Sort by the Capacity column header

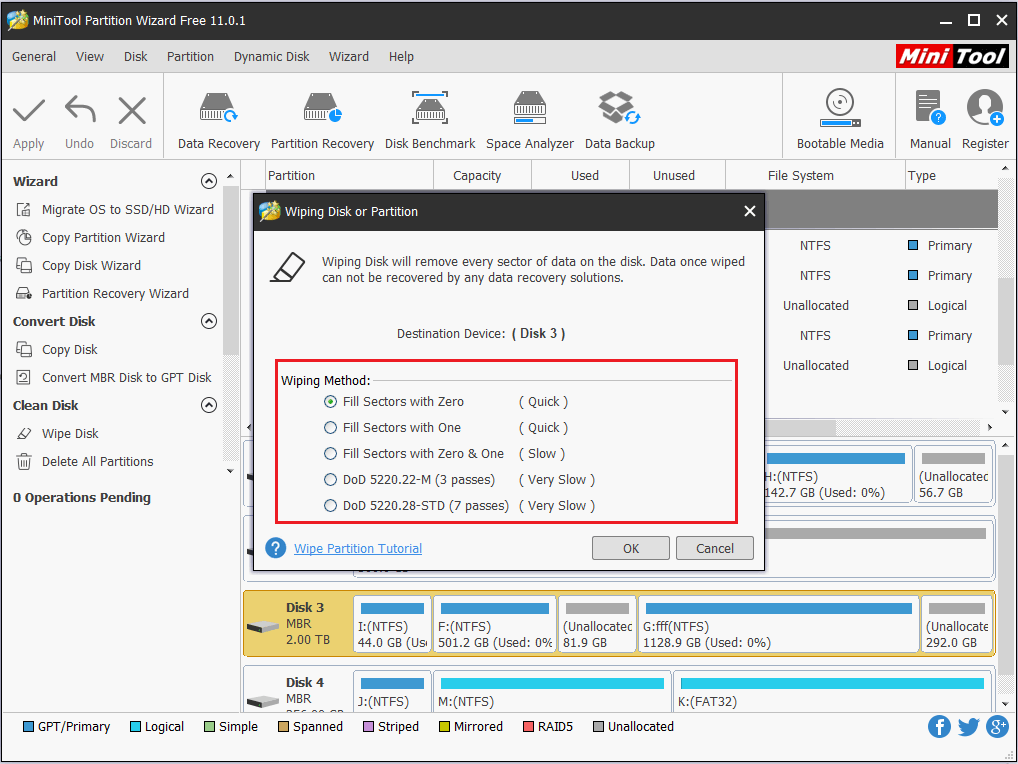(482, 175)
